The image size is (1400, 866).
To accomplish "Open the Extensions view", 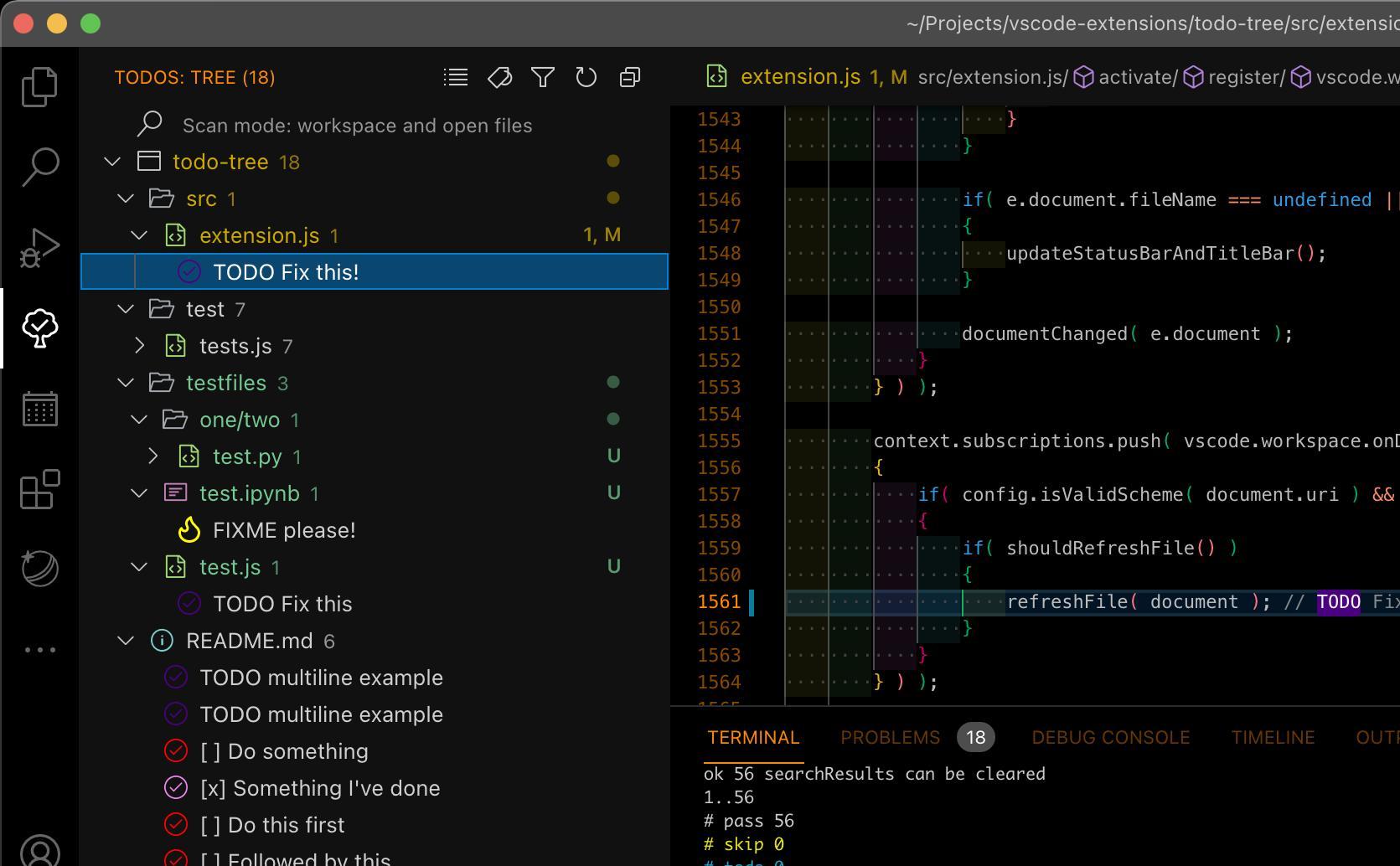I will coord(39,490).
